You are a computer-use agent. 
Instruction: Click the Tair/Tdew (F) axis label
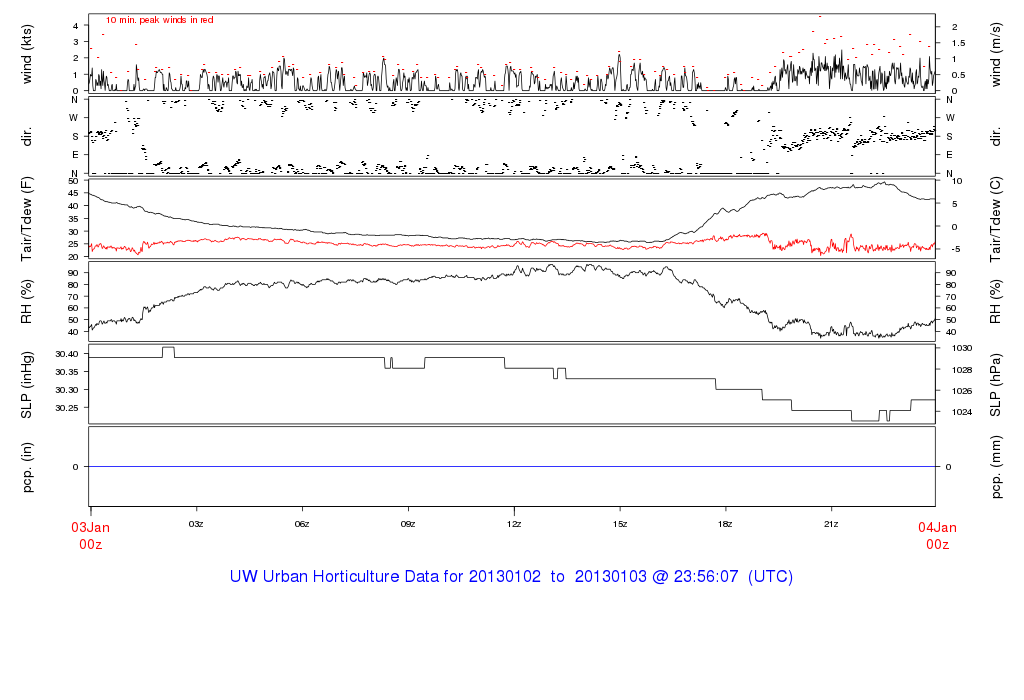27,219
